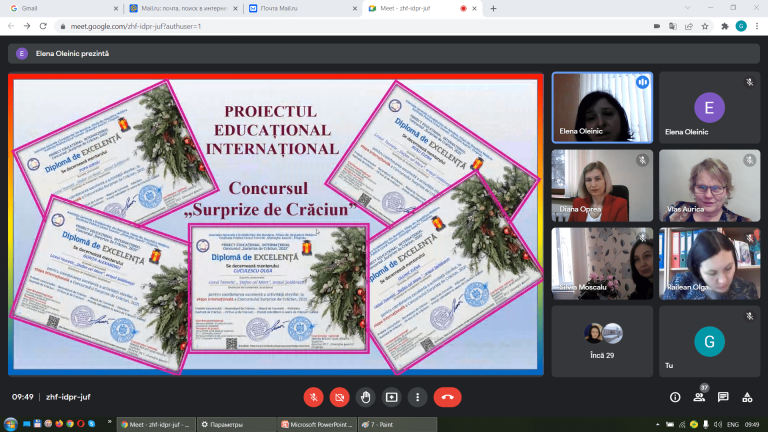Open the Chrome extensions puzzle icon
Image resolution: width=768 pixels, height=432 pixels.
[x=725, y=26]
